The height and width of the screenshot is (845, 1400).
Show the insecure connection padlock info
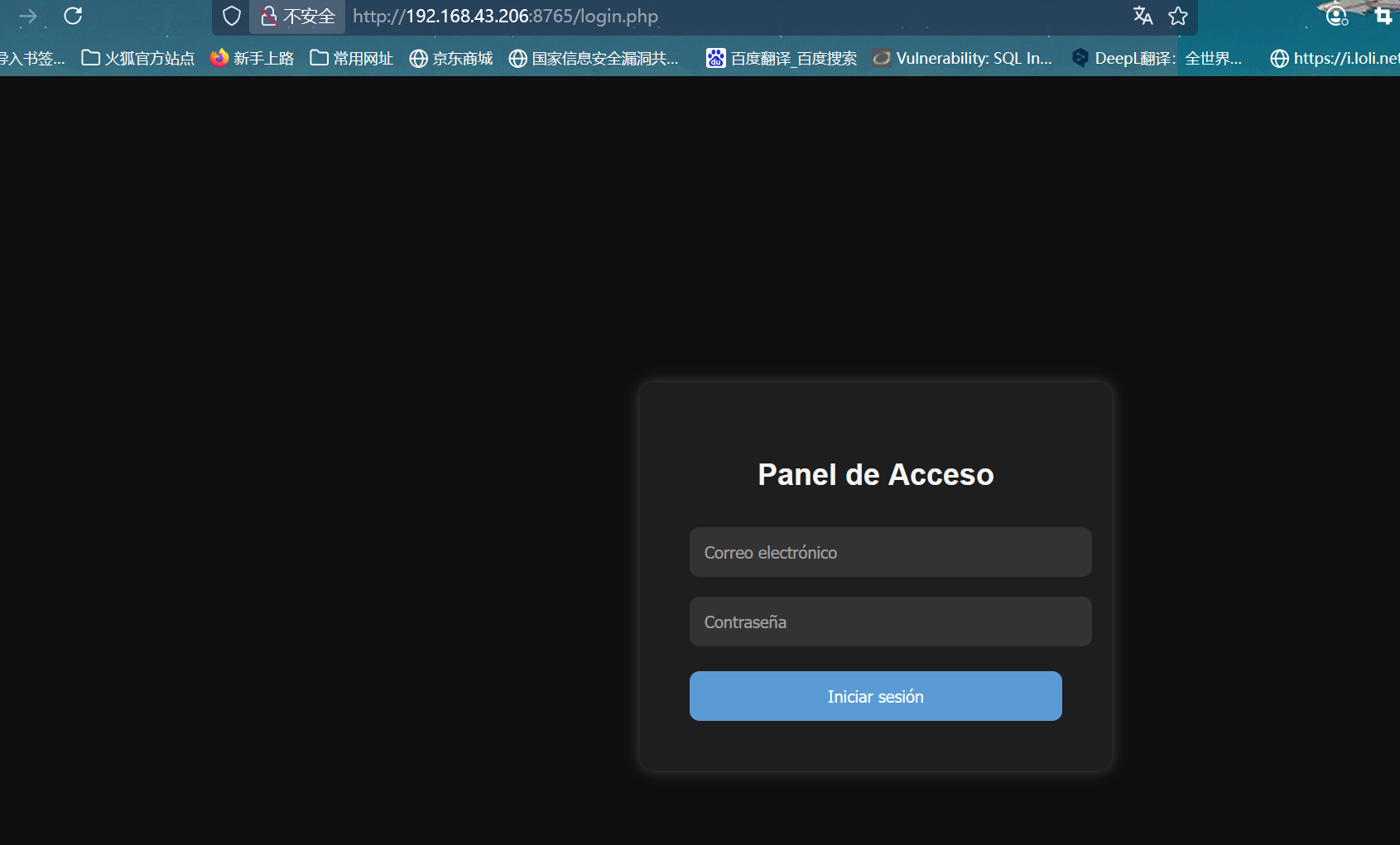297,16
